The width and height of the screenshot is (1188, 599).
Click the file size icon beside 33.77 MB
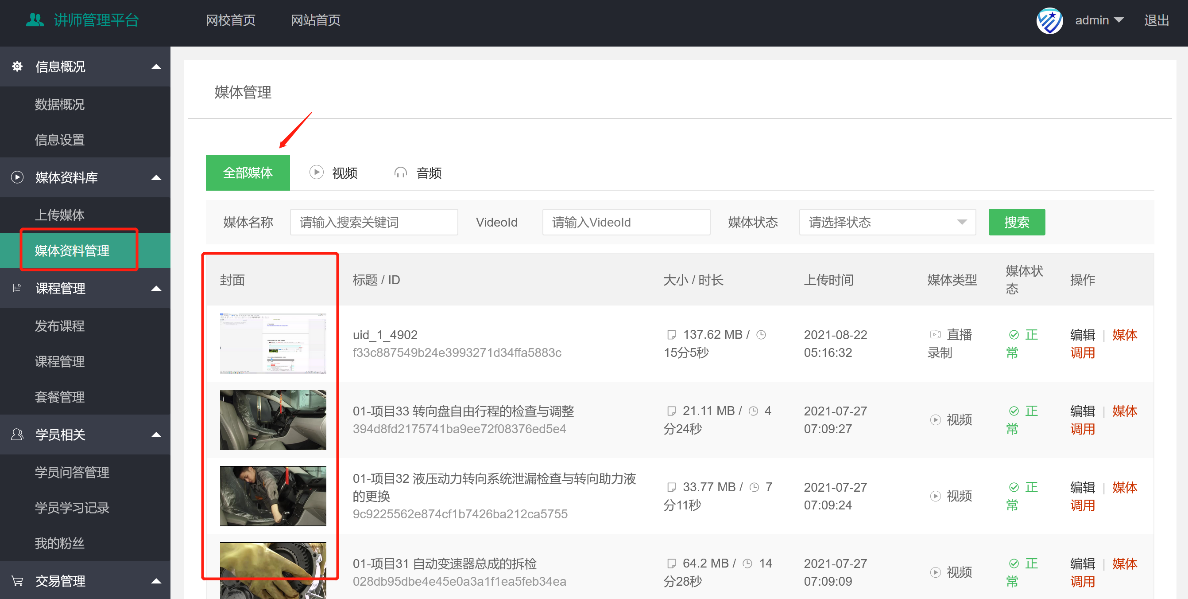pos(671,487)
